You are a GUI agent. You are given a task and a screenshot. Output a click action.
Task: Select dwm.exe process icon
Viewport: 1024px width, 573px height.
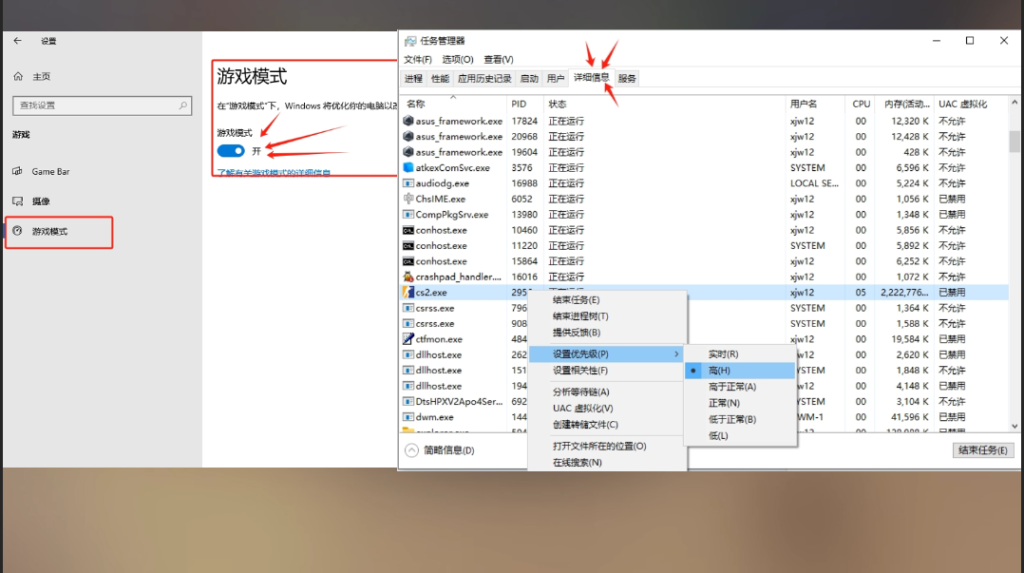point(408,417)
